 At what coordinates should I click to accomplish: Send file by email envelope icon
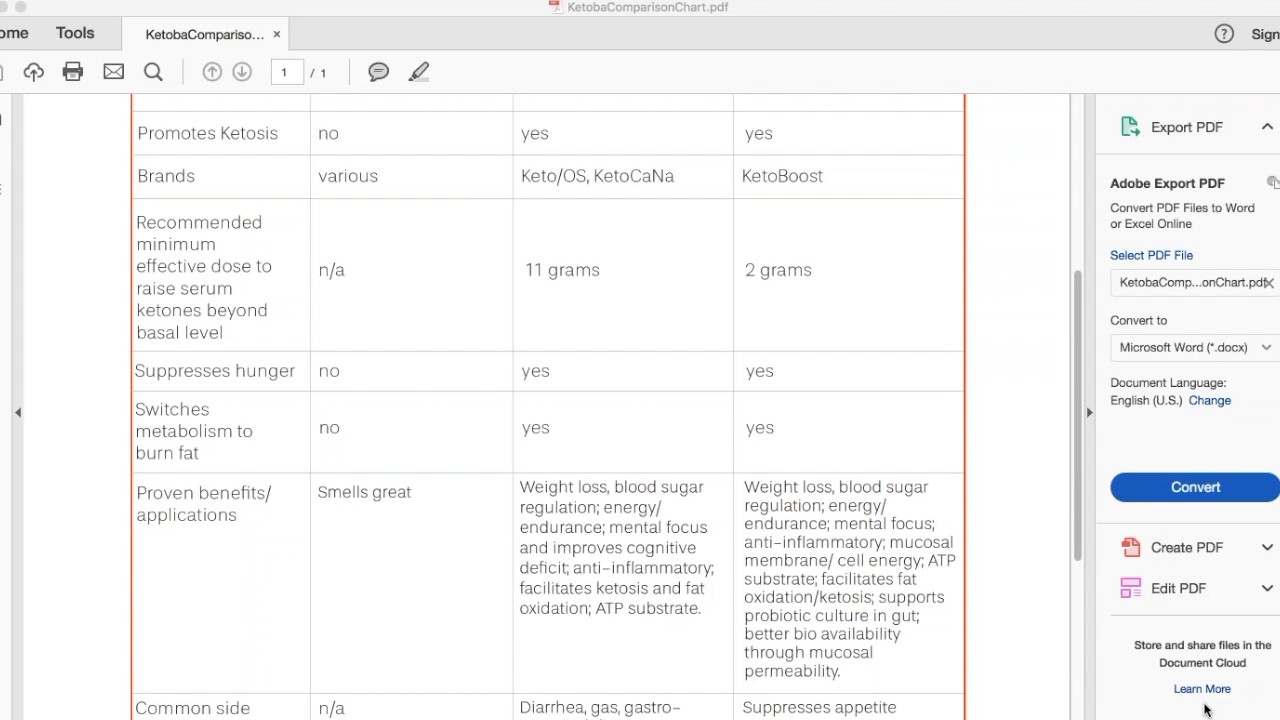(x=114, y=72)
